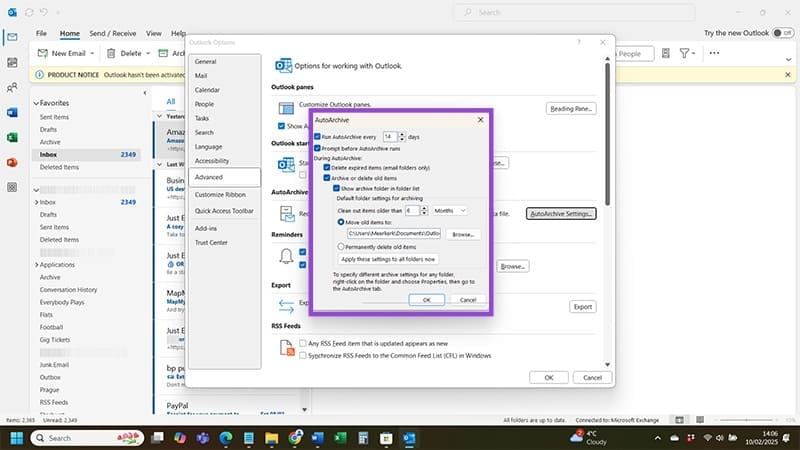Viewport: 800px width, 450px height.
Task: Click Apply these settings to all folders now
Action: pyautogui.click(x=388, y=259)
